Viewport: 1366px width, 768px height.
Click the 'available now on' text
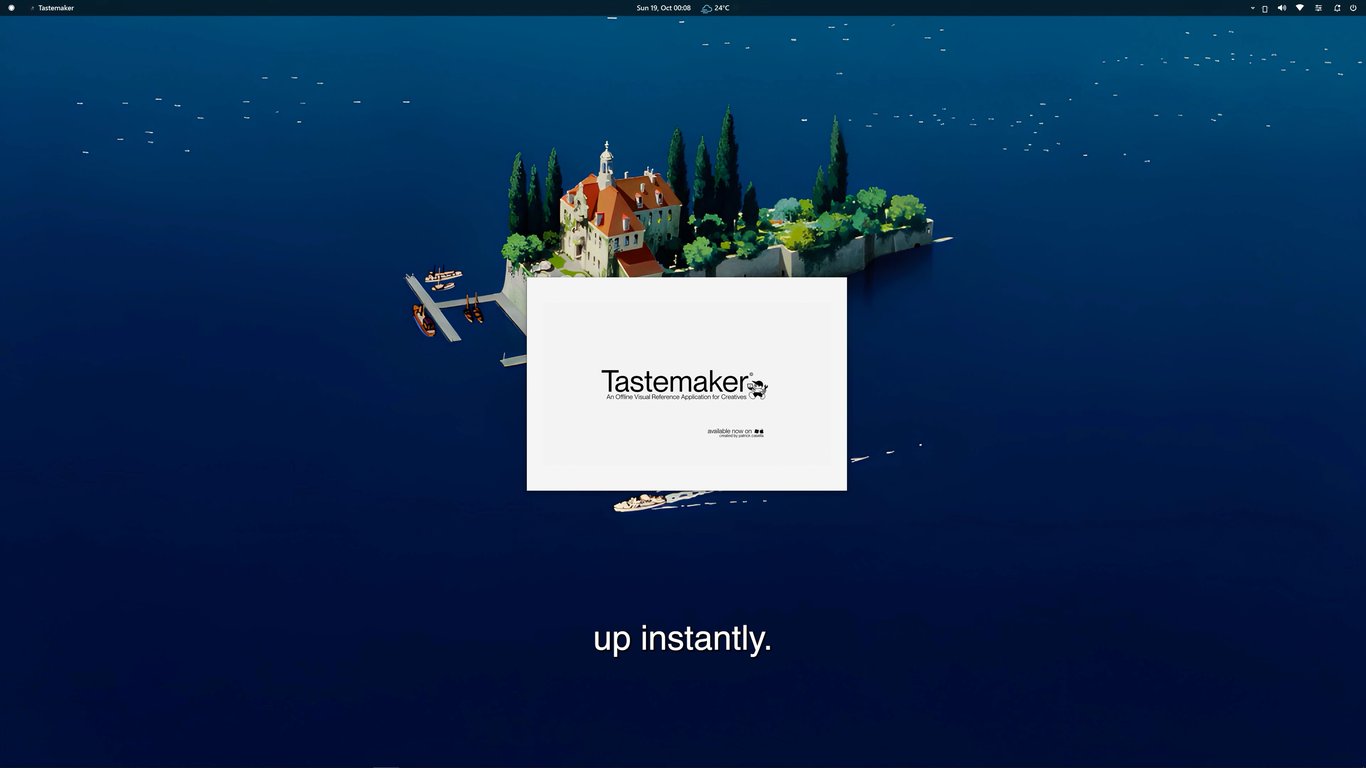coord(729,431)
